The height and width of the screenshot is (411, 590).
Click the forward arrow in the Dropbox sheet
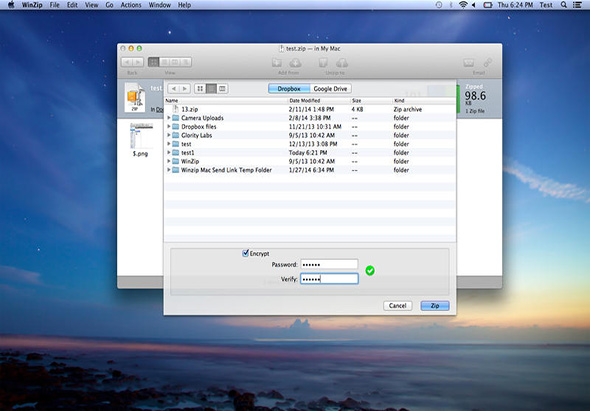(184, 88)
